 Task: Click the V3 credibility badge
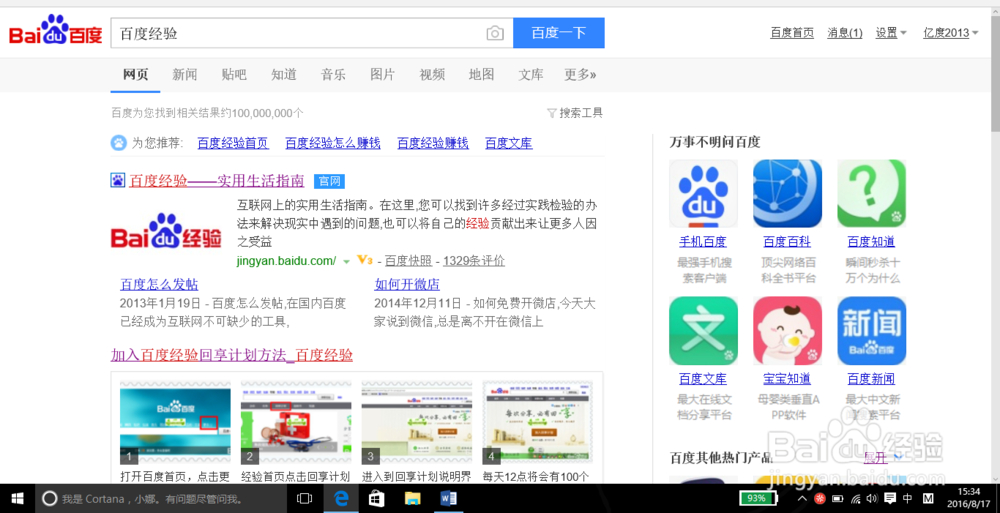tap(364, 260)
